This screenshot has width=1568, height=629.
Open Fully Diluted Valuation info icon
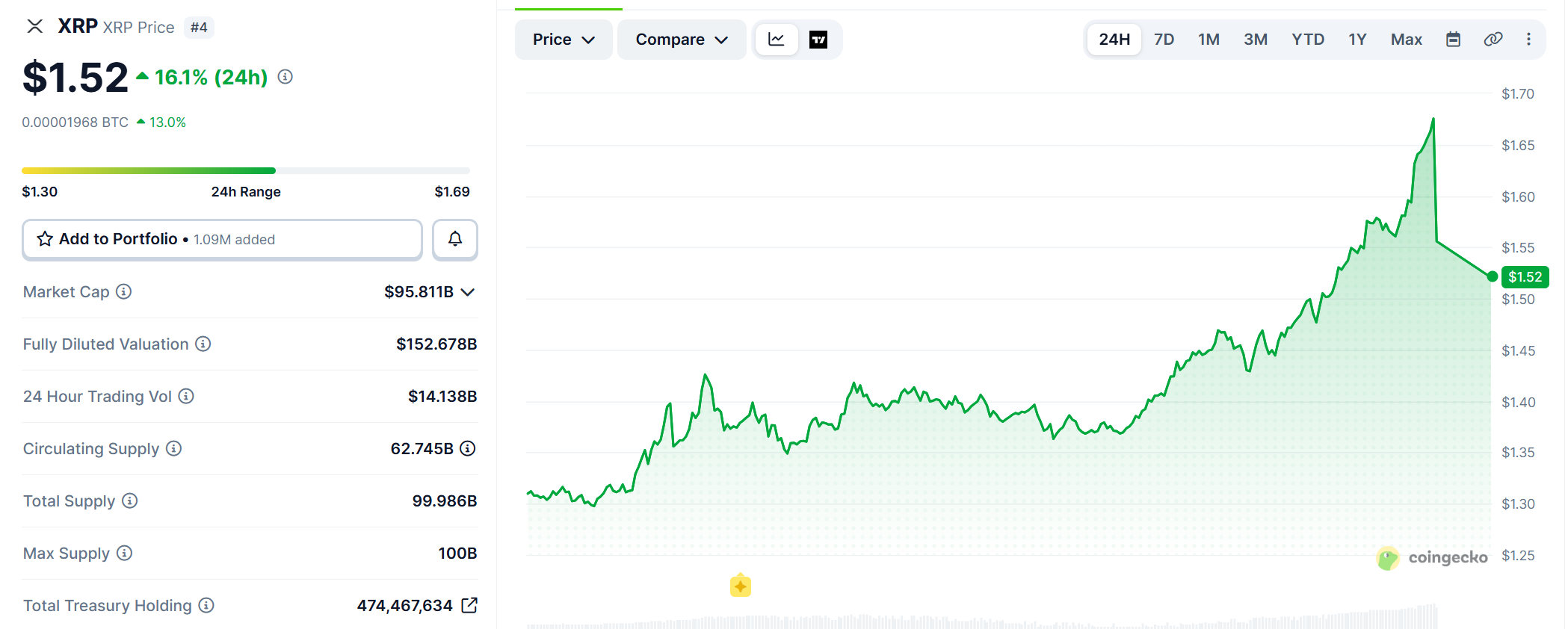point(203,344)
